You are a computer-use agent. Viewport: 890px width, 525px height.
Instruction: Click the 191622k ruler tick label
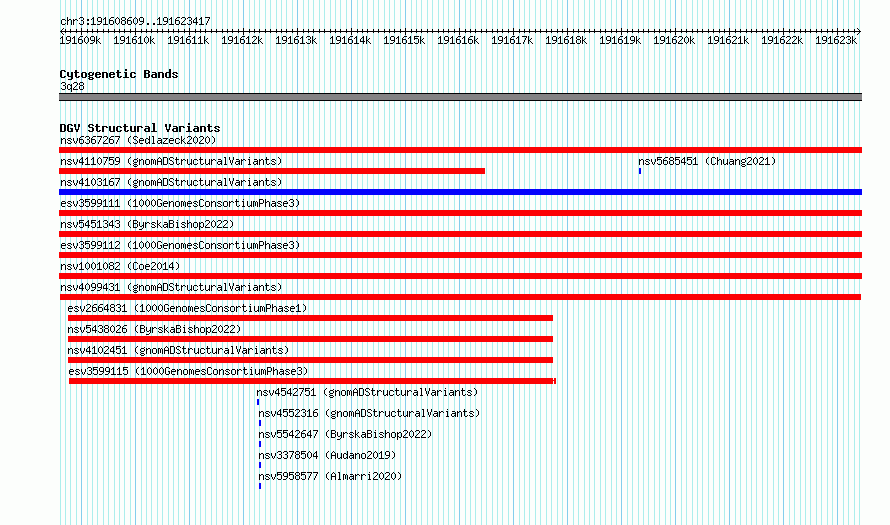[782, 40]
